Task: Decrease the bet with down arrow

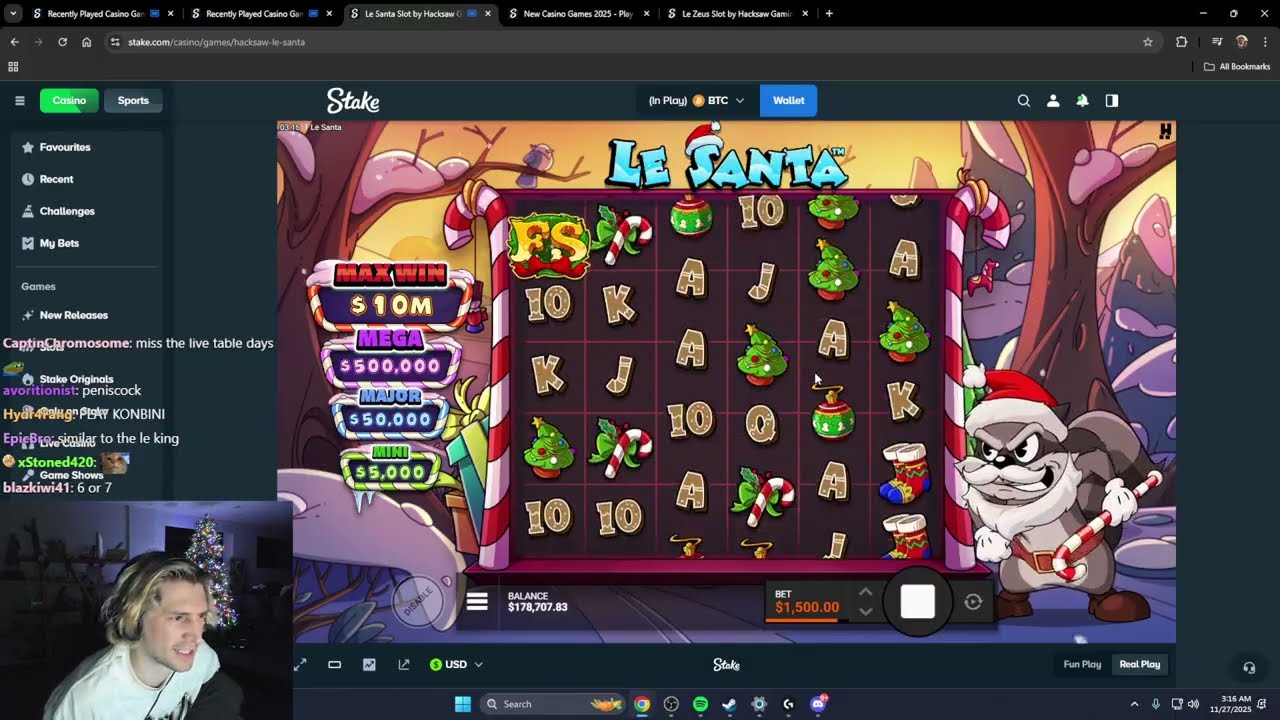Action: coord(866,611)
